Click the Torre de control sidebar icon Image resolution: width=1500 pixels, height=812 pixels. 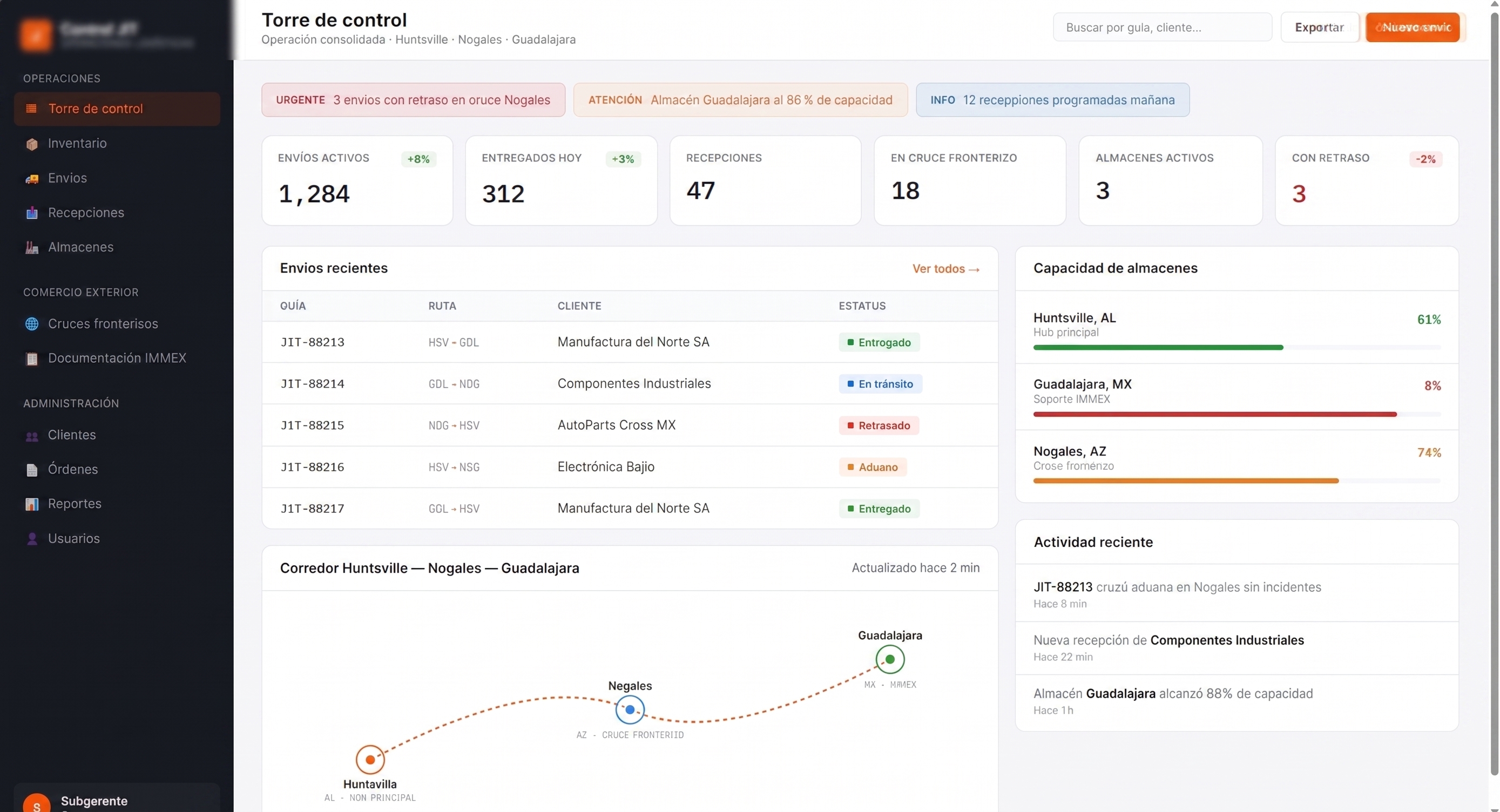click(x=31, y=109)
